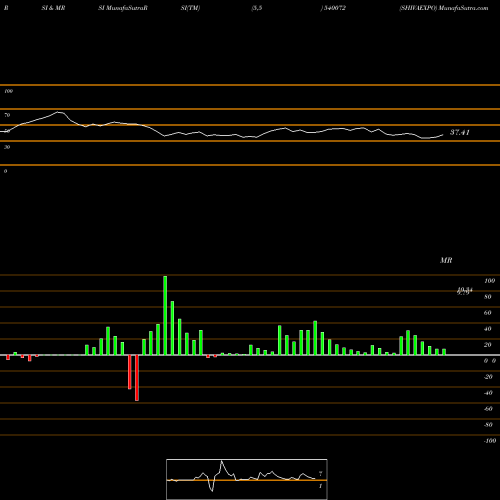
Task: Click the RSI 70 level label
Action: pos(7,115)
